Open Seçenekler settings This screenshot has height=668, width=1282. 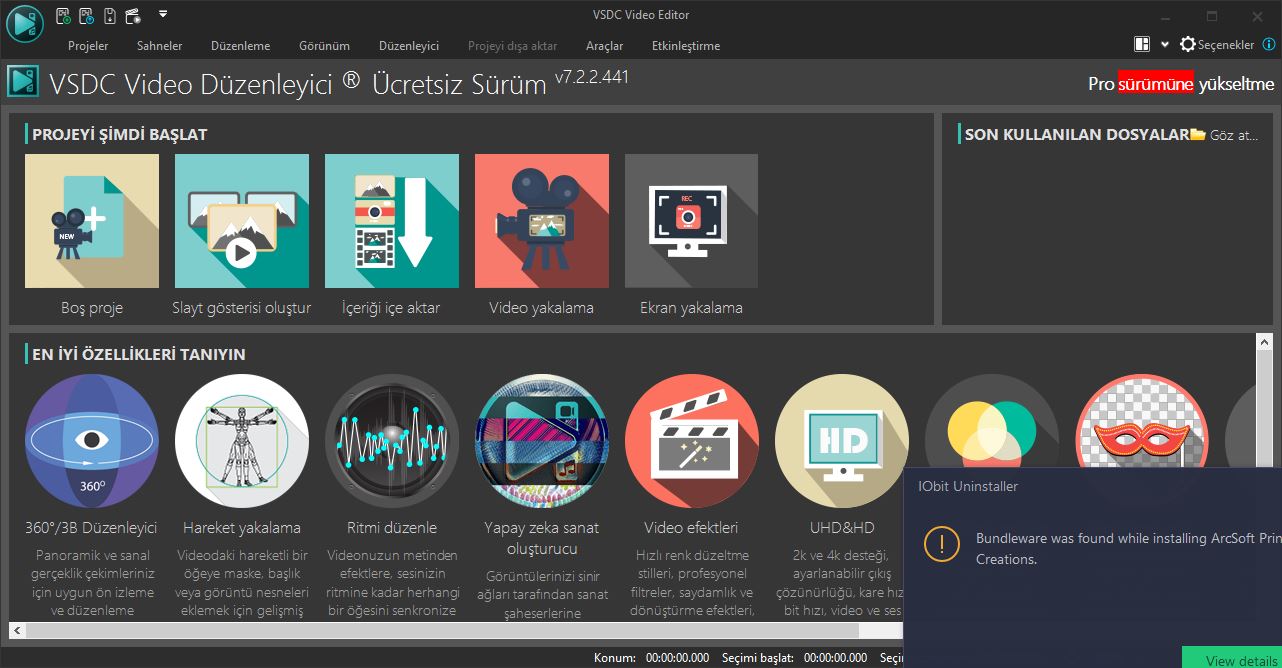pos(1217,45)
